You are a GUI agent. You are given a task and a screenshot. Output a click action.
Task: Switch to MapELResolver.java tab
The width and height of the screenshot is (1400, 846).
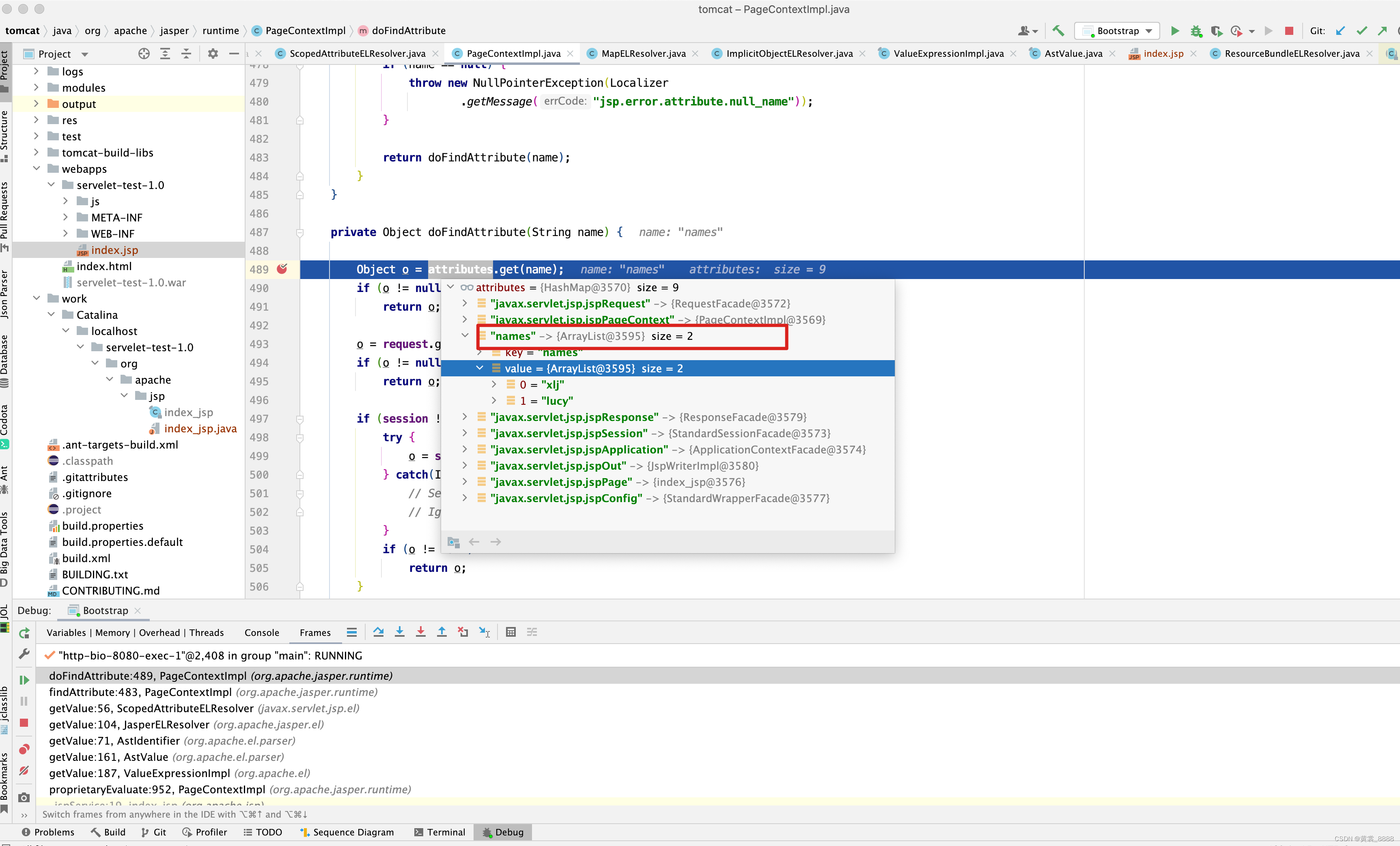tap(643, 54)
